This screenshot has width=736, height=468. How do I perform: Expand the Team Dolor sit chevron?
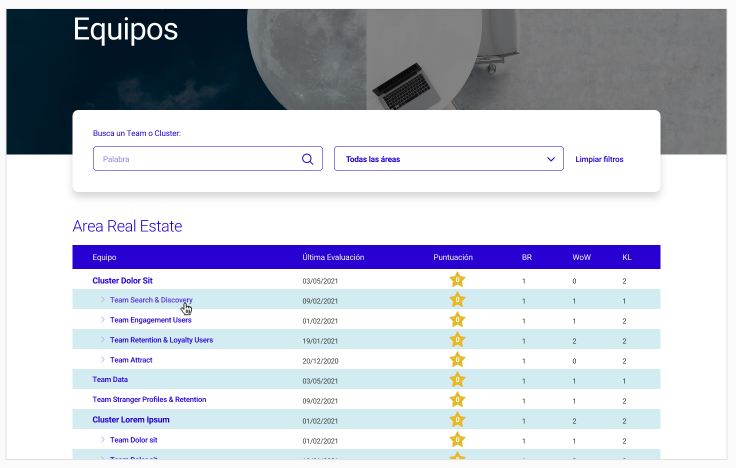pos(102,440)
